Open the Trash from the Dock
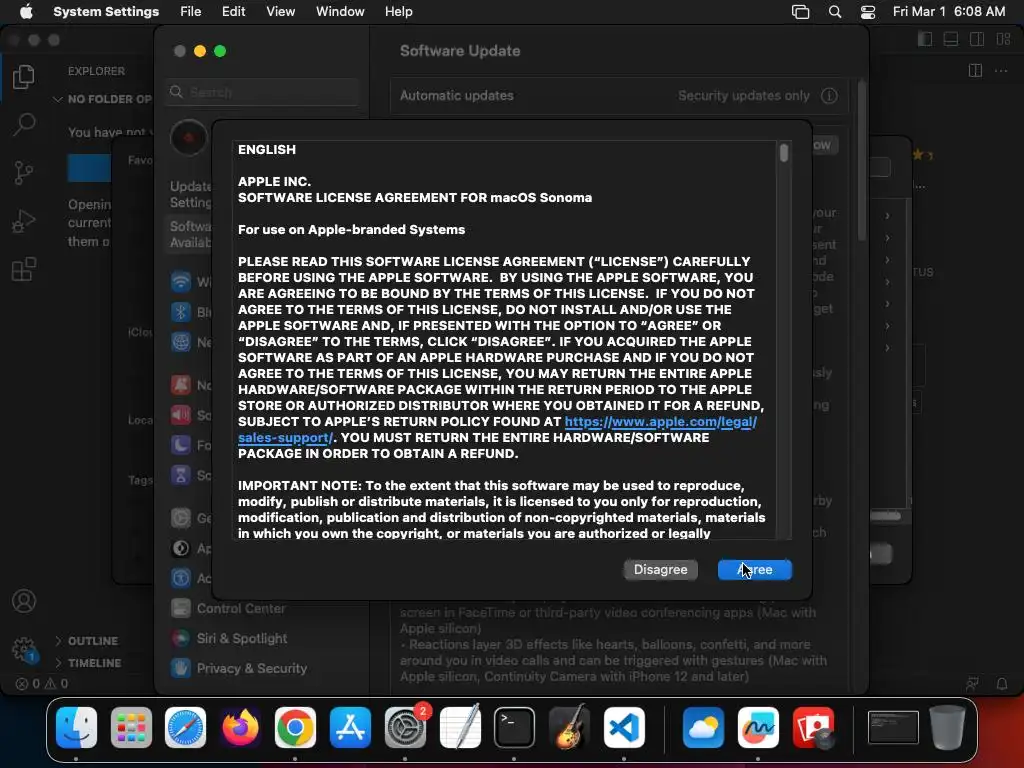The height and width of the screenshot is (768, 1024). tap(947, 728)
